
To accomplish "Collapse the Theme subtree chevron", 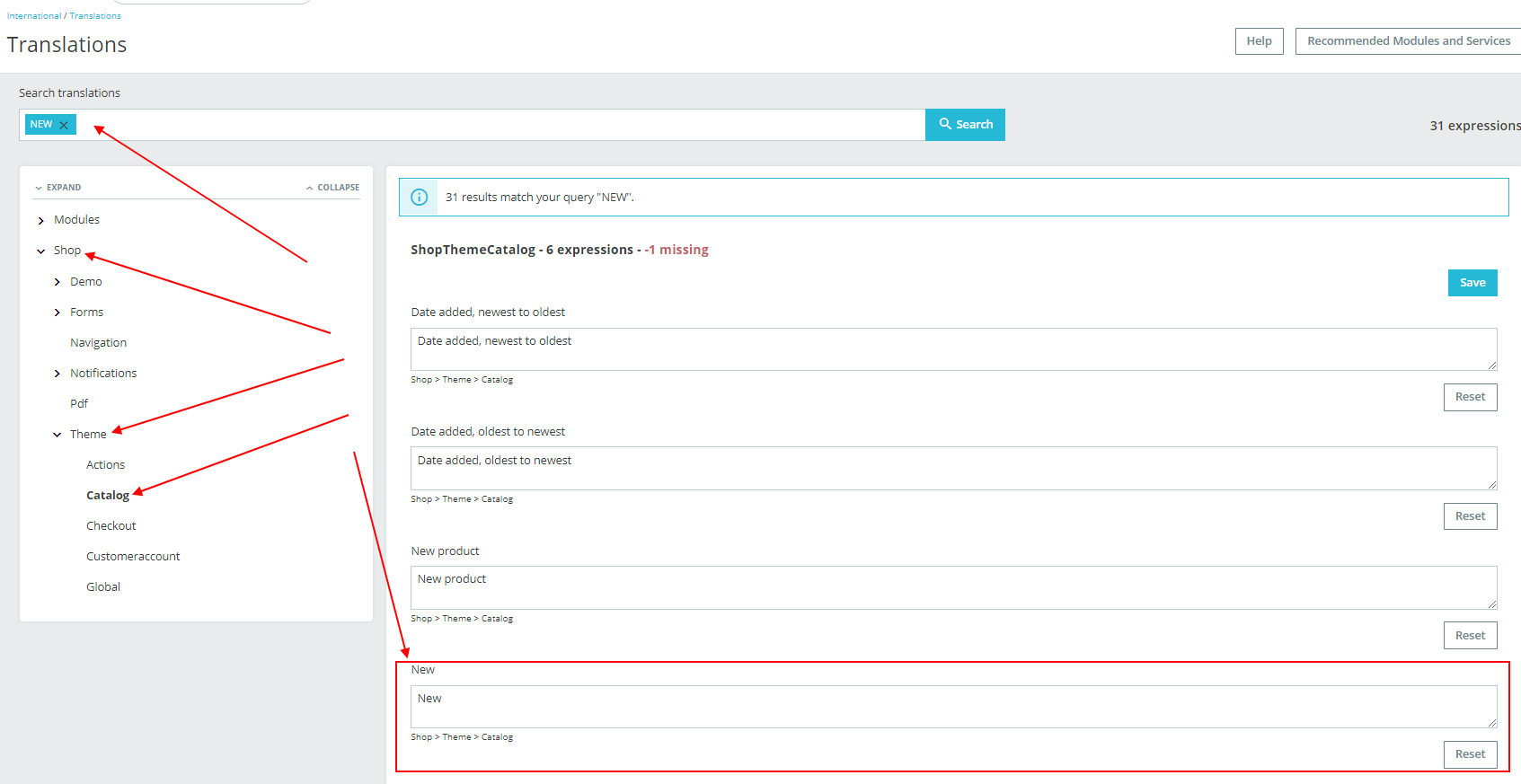I will click(57, 435).
